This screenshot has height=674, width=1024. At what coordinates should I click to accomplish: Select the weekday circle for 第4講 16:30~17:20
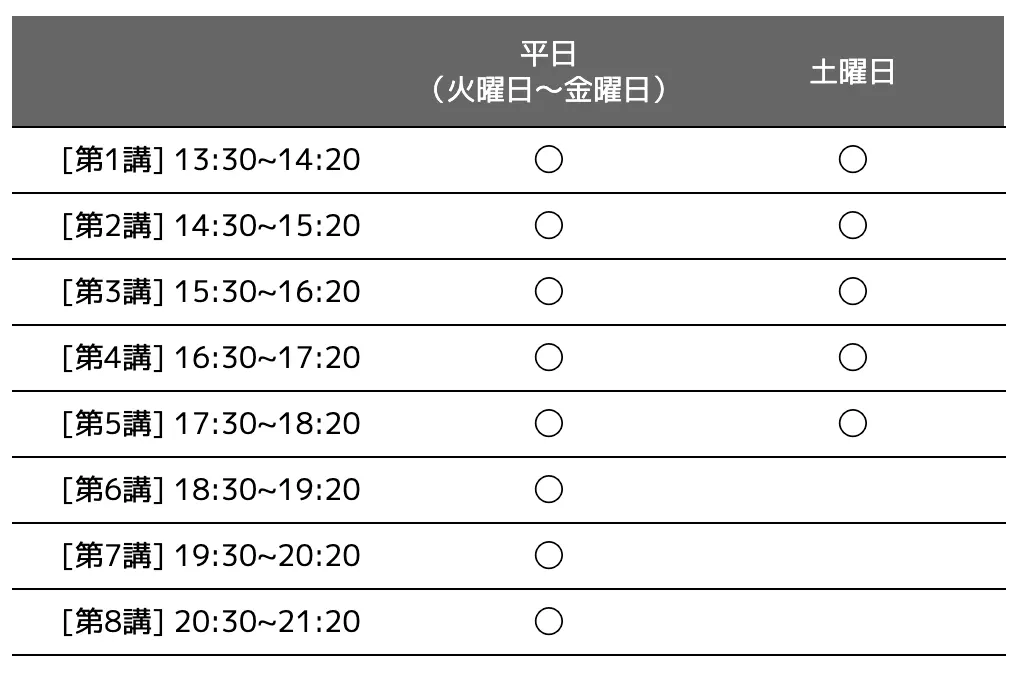[549, 357]
